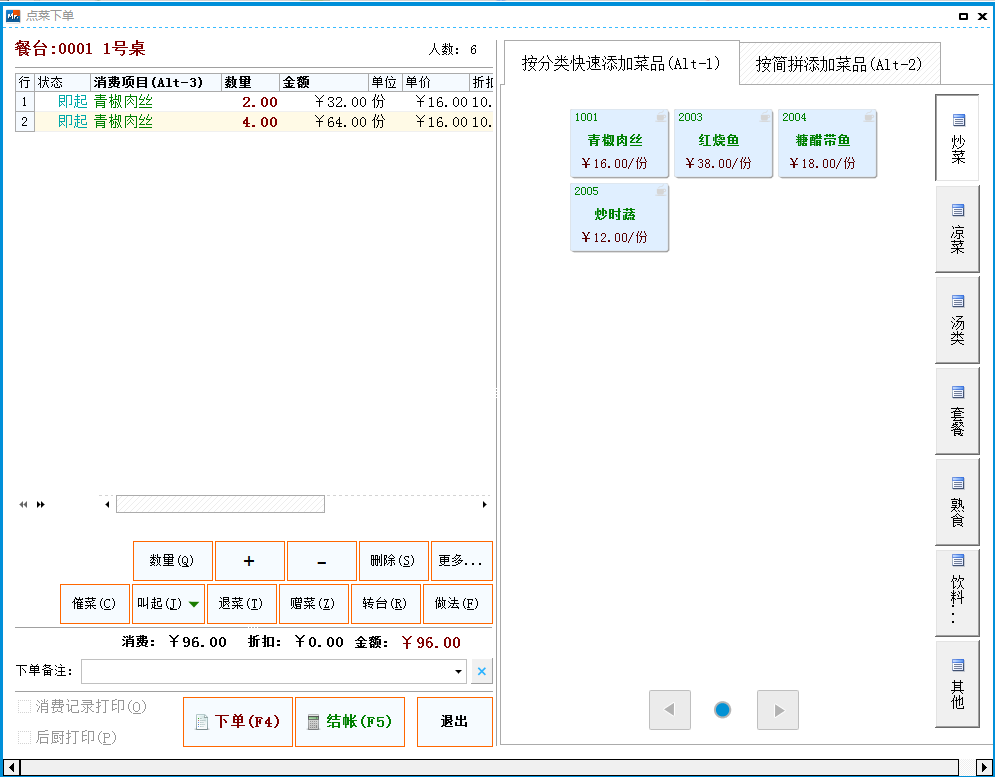Open the 饮料 category tab
The image size is (995, 777).
[957, 592]
